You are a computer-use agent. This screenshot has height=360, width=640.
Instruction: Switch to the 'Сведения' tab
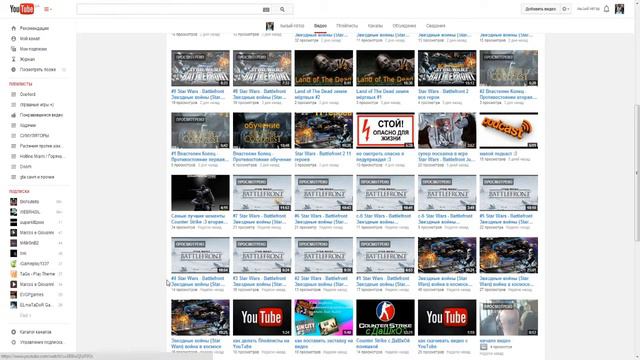click(x=436, y=26)
